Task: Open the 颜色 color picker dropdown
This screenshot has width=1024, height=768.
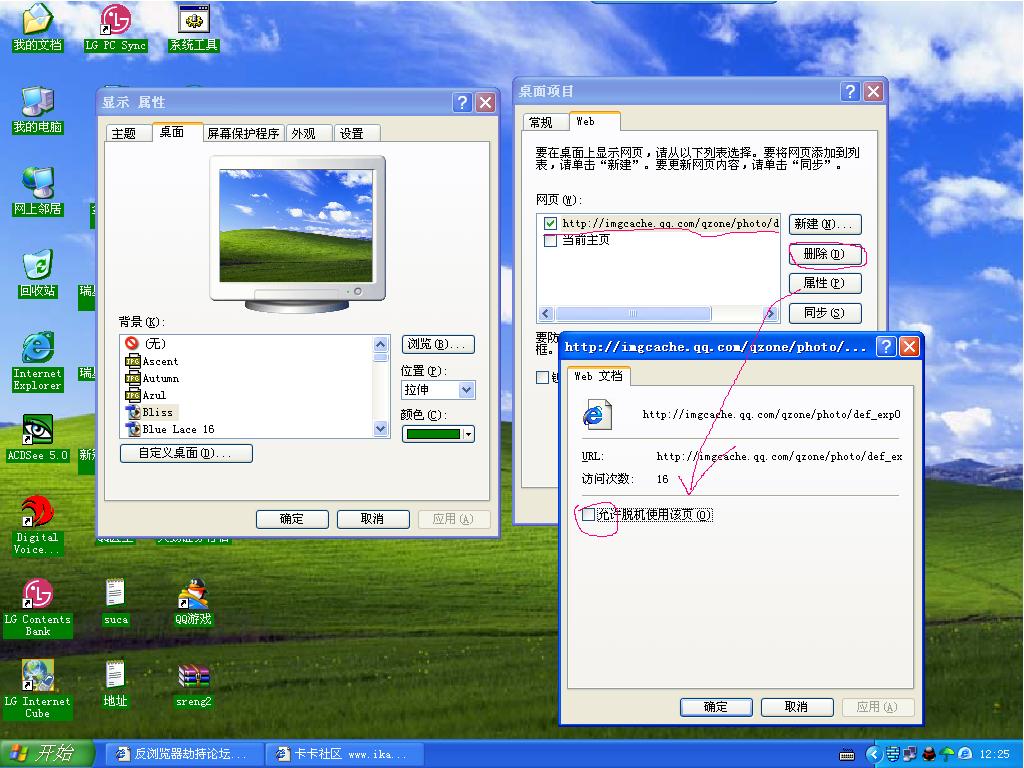Action: click(468, 434)
